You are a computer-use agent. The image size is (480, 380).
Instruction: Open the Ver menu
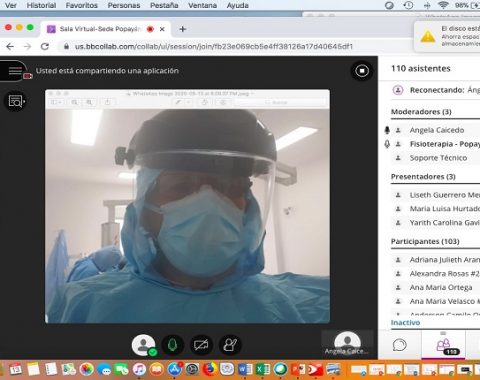tap(11, 5)
